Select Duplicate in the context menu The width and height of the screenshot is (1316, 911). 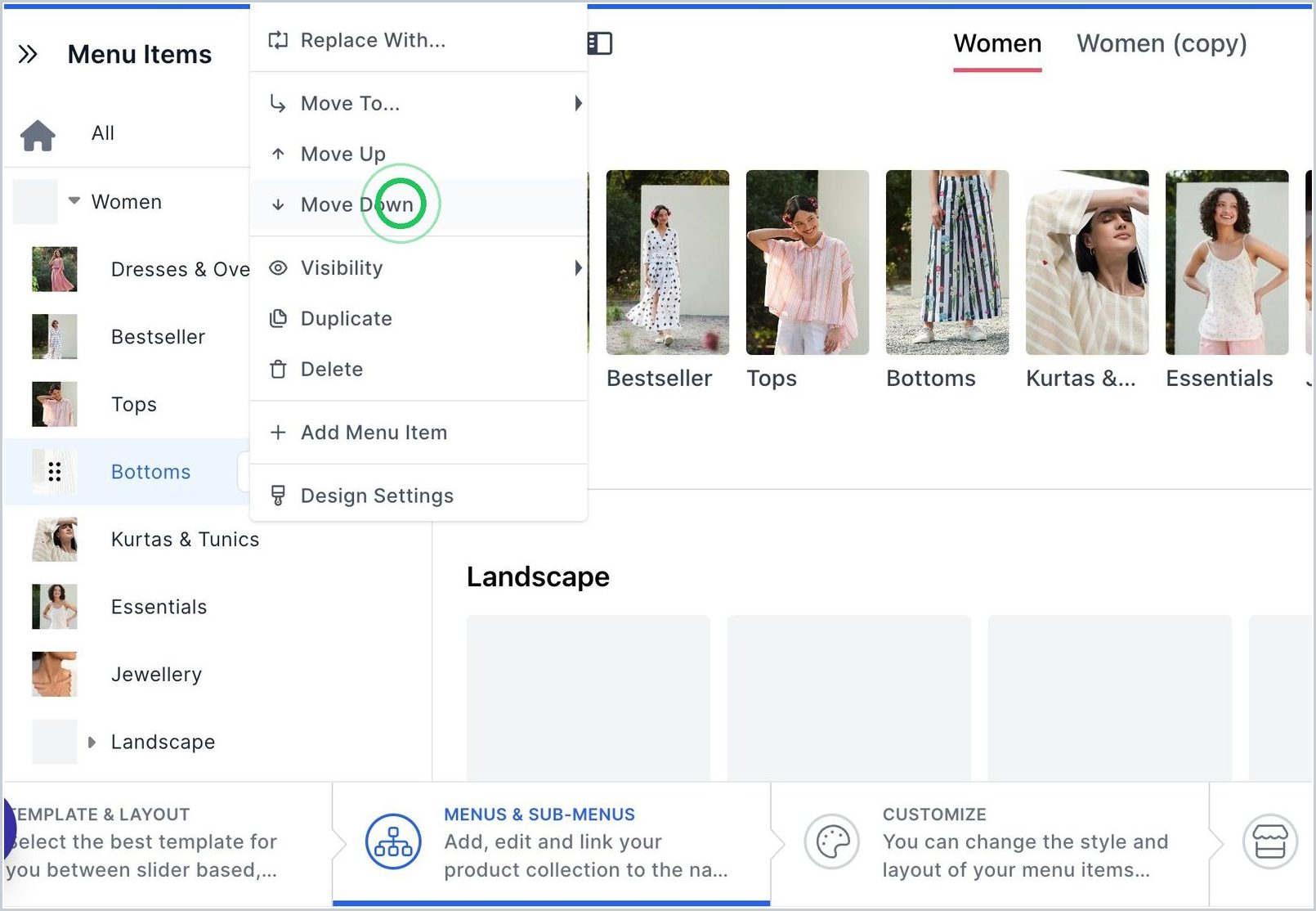[x=419, y=318]
